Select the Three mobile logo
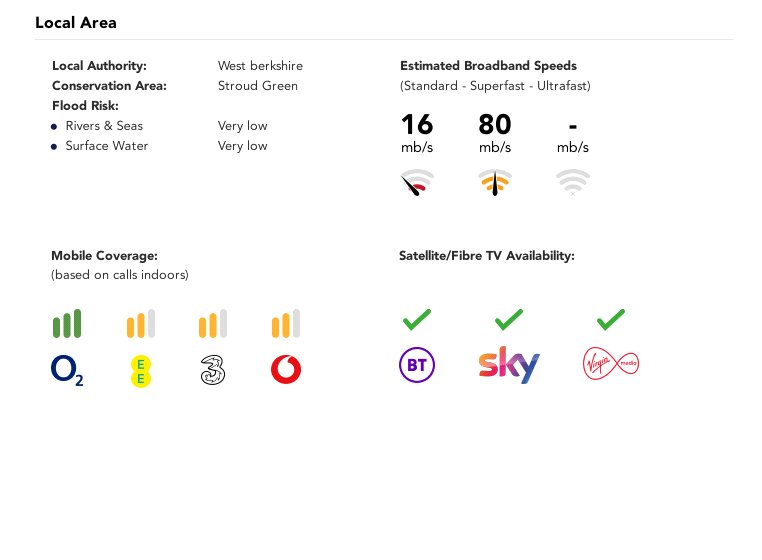Screen dimensions: 762x560 [x=213, y=370]
